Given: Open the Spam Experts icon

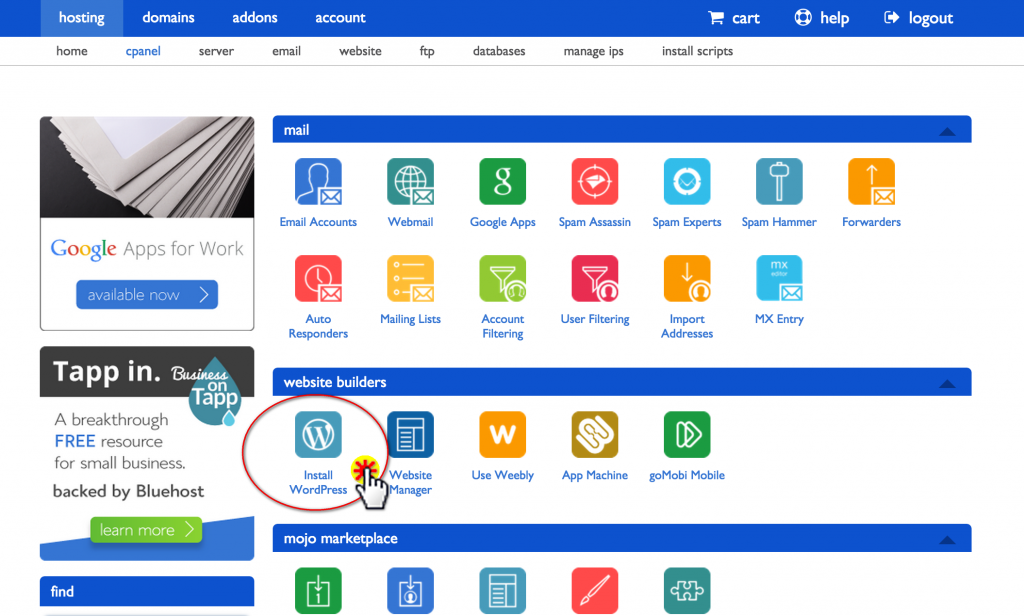Looking at the screenshot, I should coord(686,182).
